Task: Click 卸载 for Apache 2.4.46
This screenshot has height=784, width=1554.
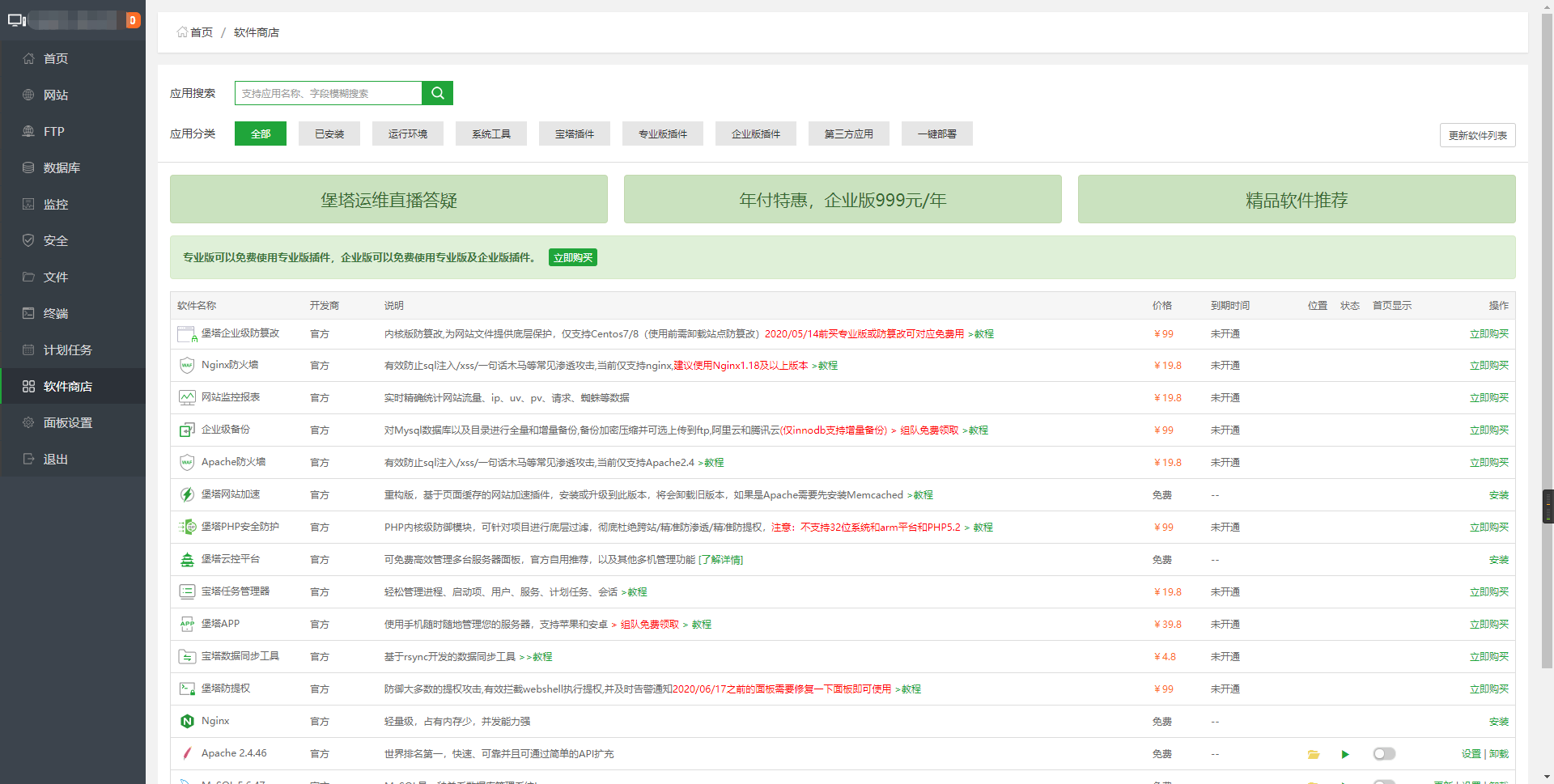Action: point(1499,754)
